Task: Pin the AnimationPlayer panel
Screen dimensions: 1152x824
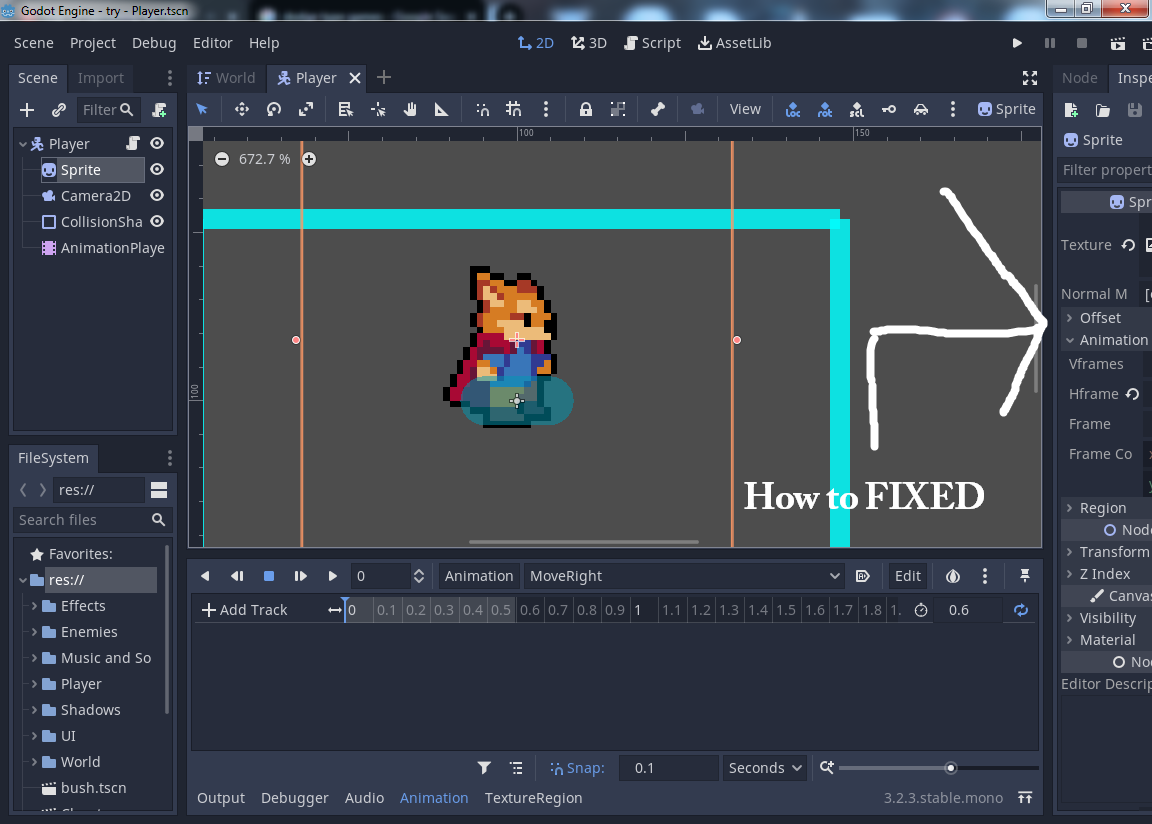Action: click(1025, 576)
